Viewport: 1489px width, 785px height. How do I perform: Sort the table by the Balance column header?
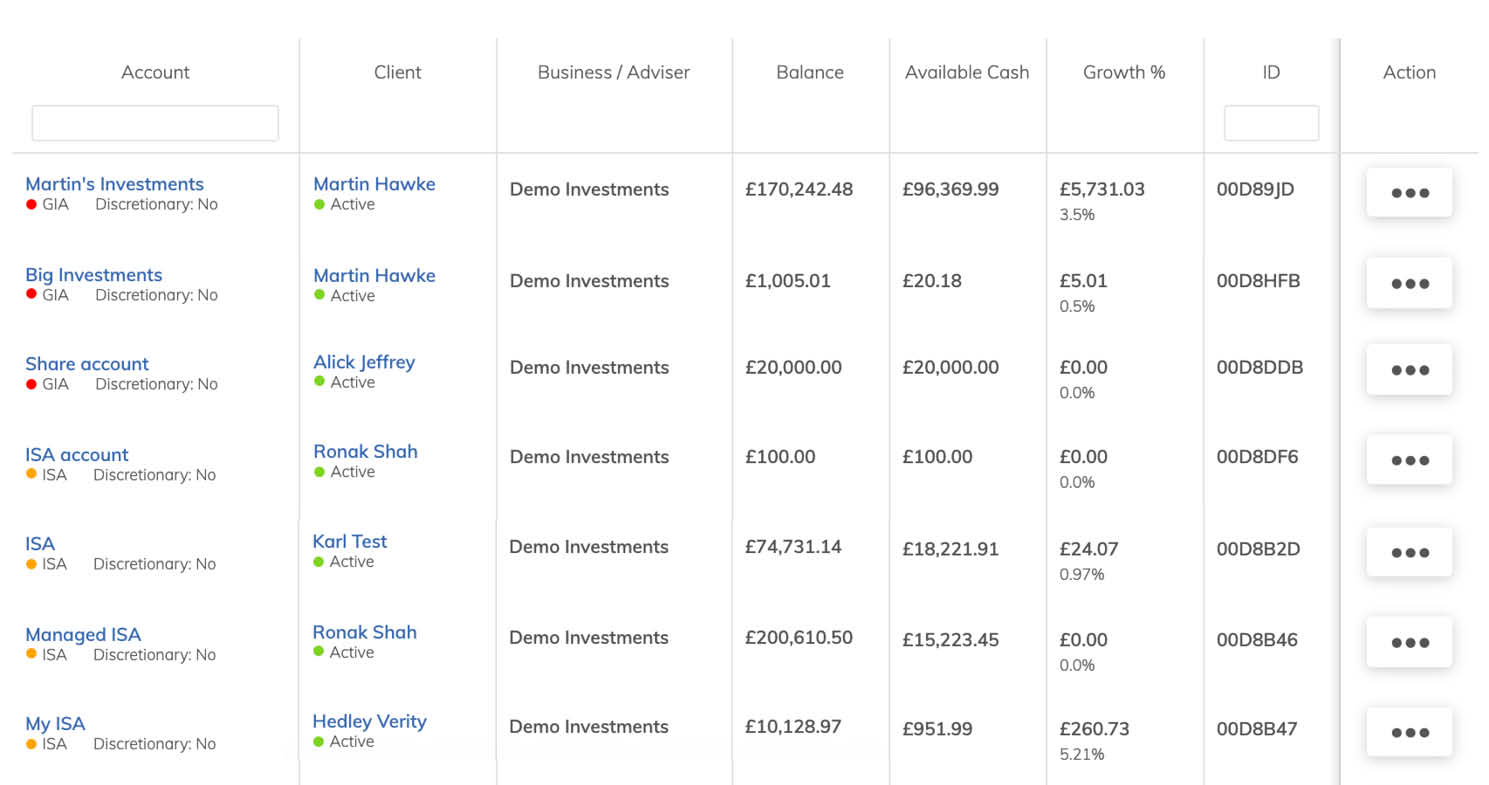click(810, 72)
